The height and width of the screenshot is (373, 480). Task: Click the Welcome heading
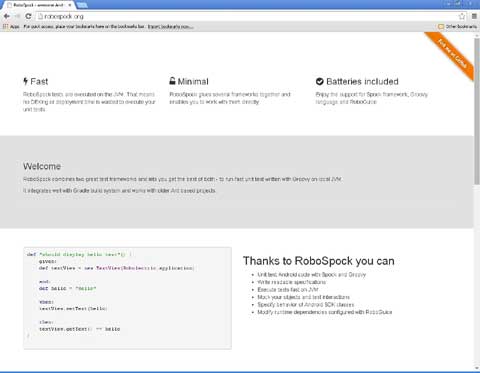click(x=42, y=166)
